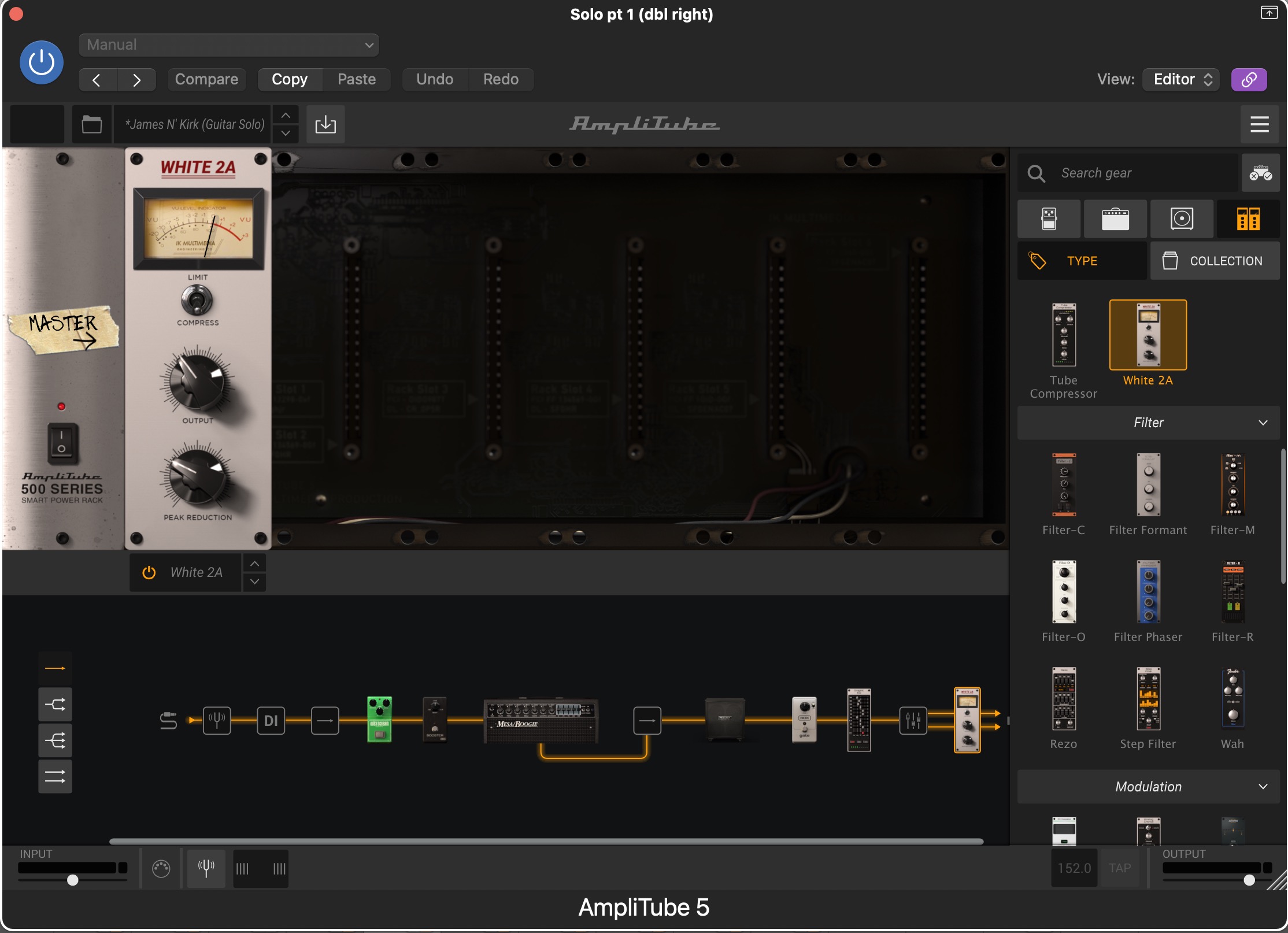Click the Search gear field
This screenshot has width=1288, height=933.
(x=1128, y=173)
